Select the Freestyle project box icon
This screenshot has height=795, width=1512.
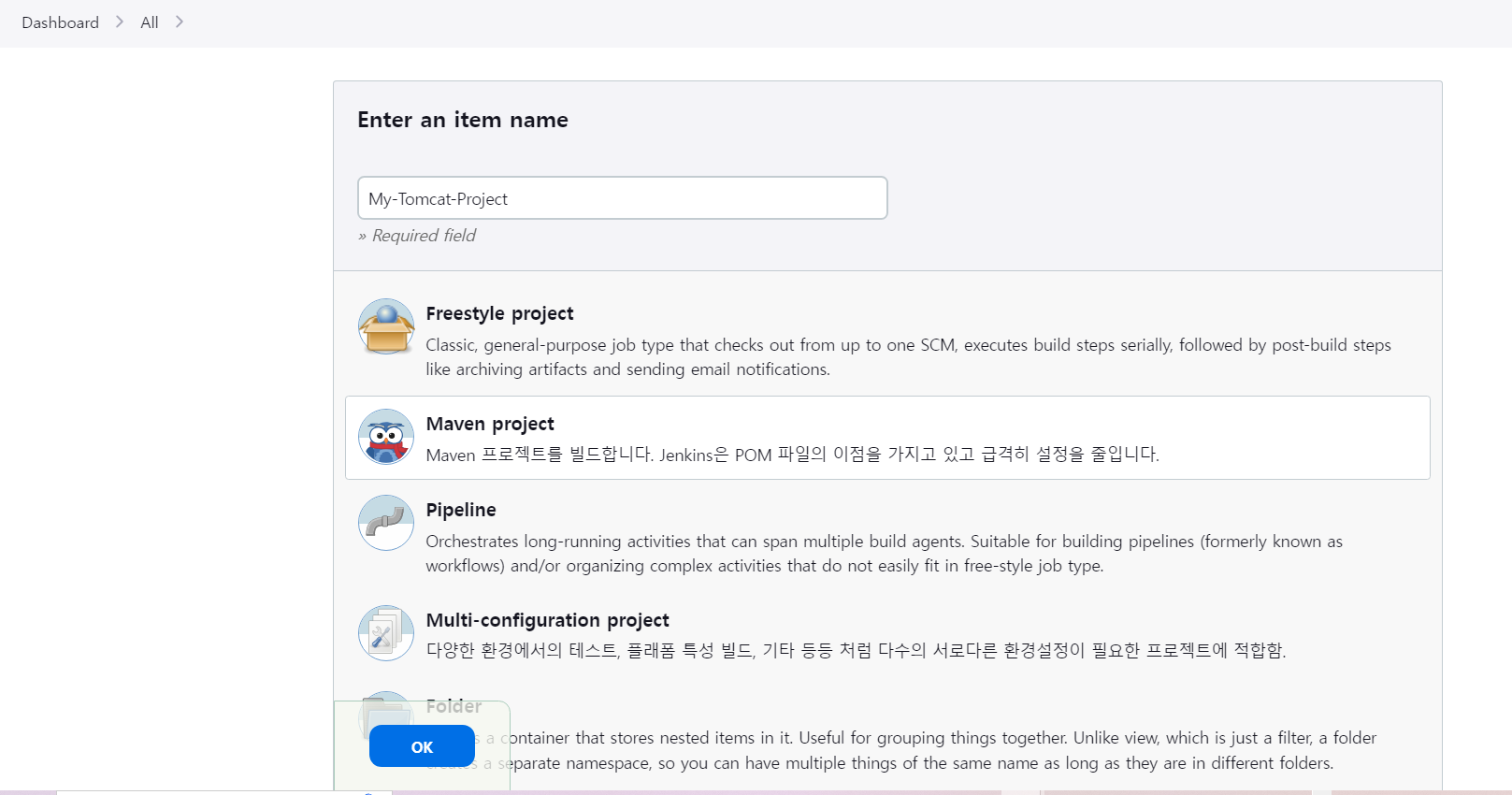(386, 326)
